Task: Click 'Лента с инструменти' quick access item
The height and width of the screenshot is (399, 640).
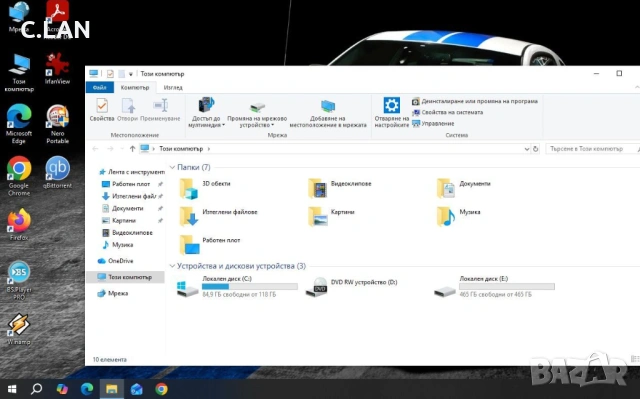Action: pyautogui.click(x=132, y=172)
